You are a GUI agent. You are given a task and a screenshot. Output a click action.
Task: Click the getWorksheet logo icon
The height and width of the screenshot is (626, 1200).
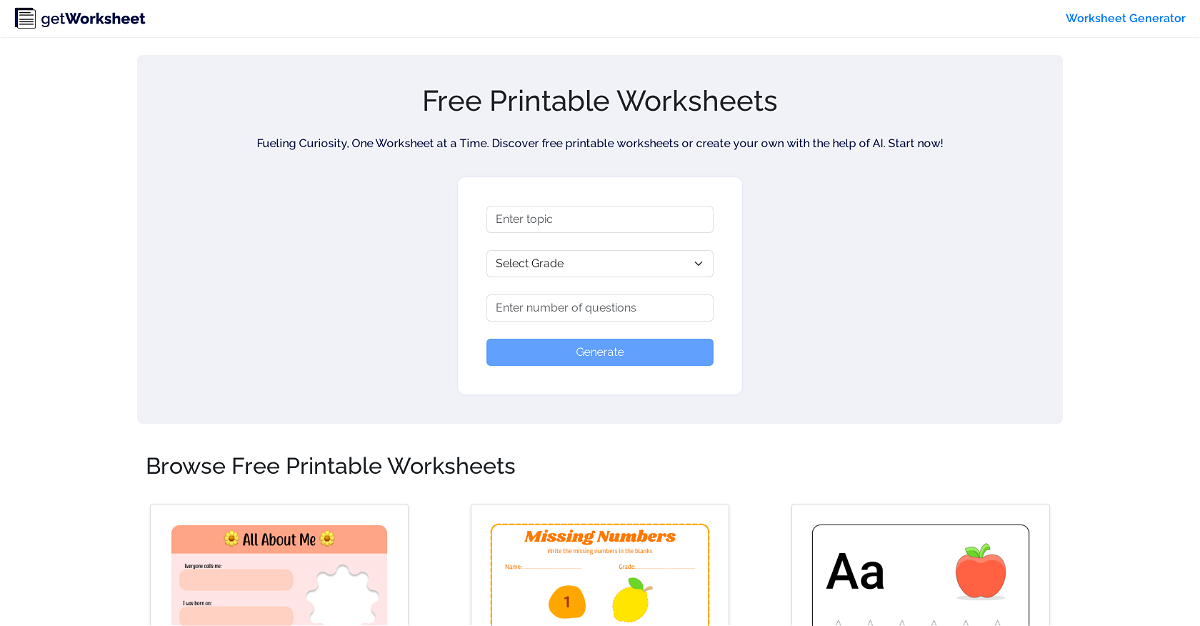click(25, 18)
